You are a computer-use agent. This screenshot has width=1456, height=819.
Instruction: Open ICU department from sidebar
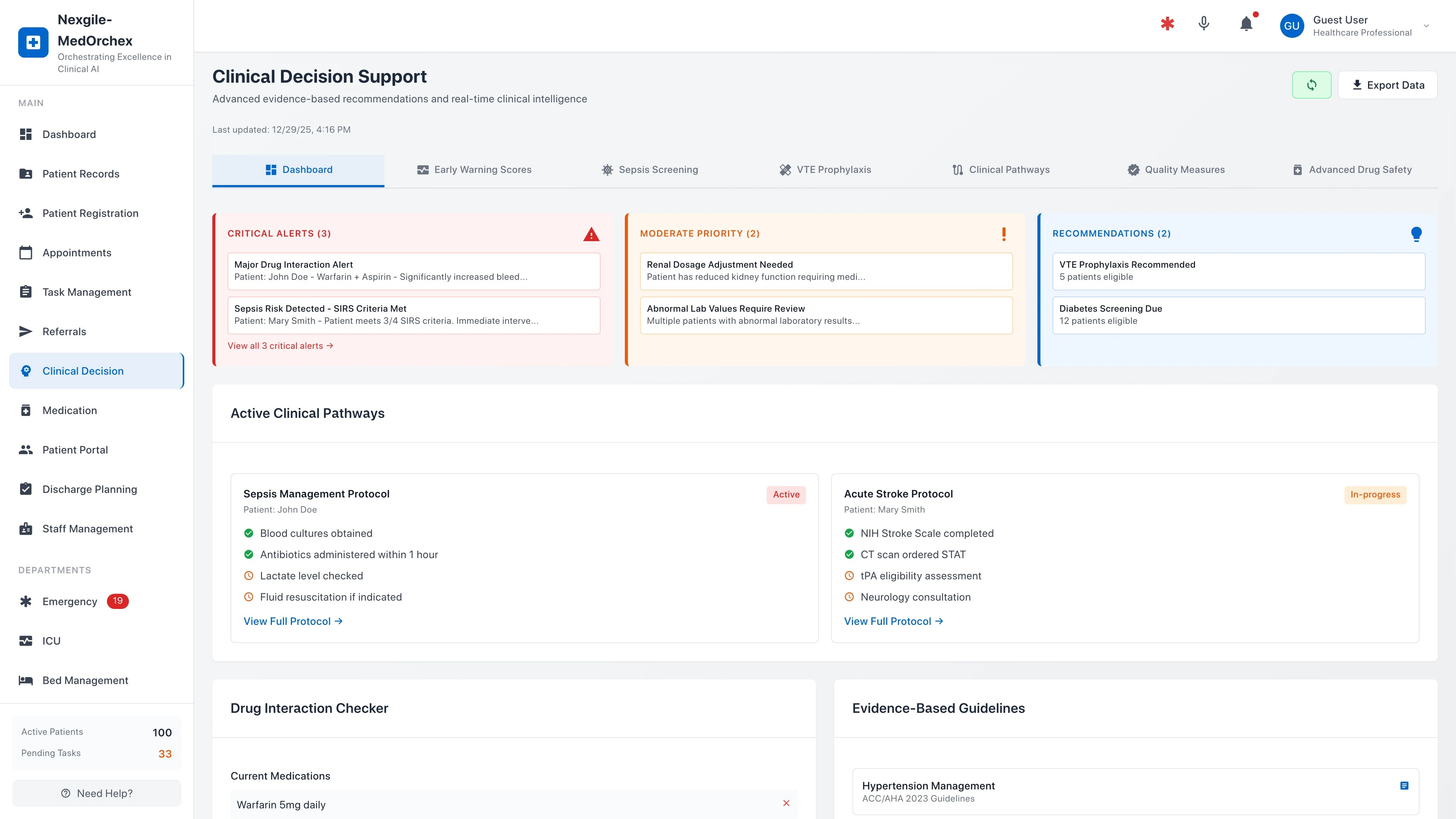point(52,640)
